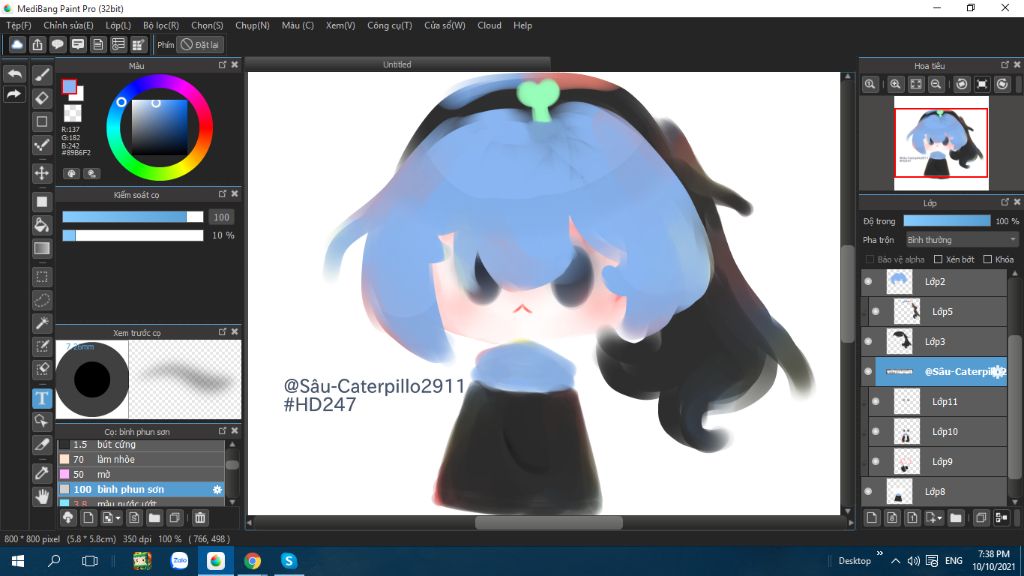Open the Pha trộn blend mode dropdown
The image size is (1024, 576).
(x=962, y=240)
